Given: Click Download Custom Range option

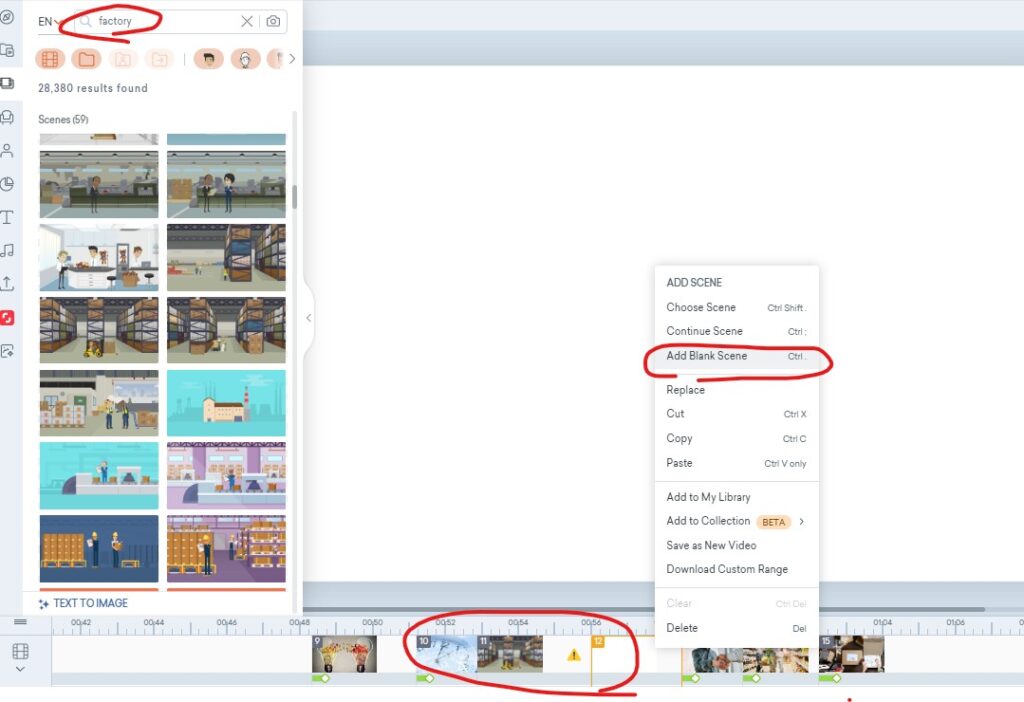Looking at the screenshot, I should point(727,569).
